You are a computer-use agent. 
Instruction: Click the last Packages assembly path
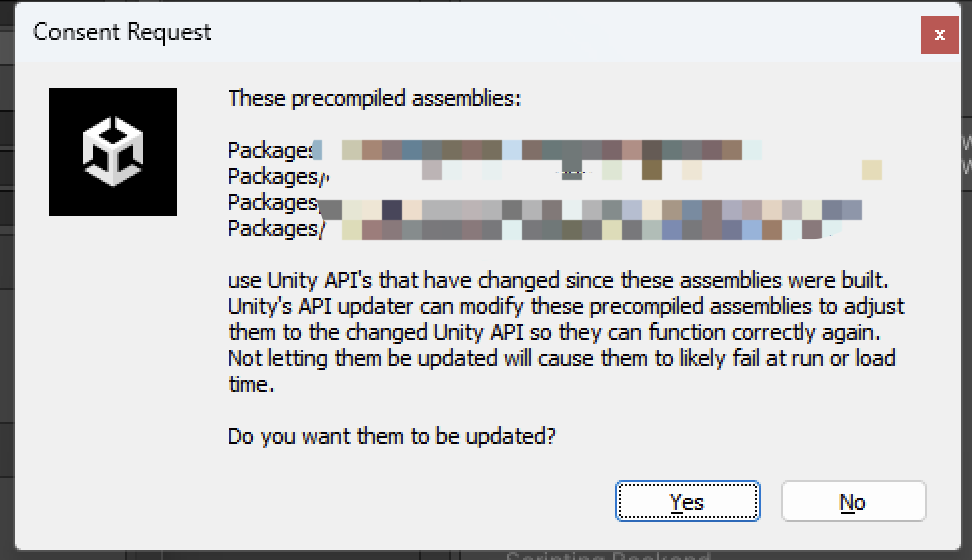click(x=535, y=229)
